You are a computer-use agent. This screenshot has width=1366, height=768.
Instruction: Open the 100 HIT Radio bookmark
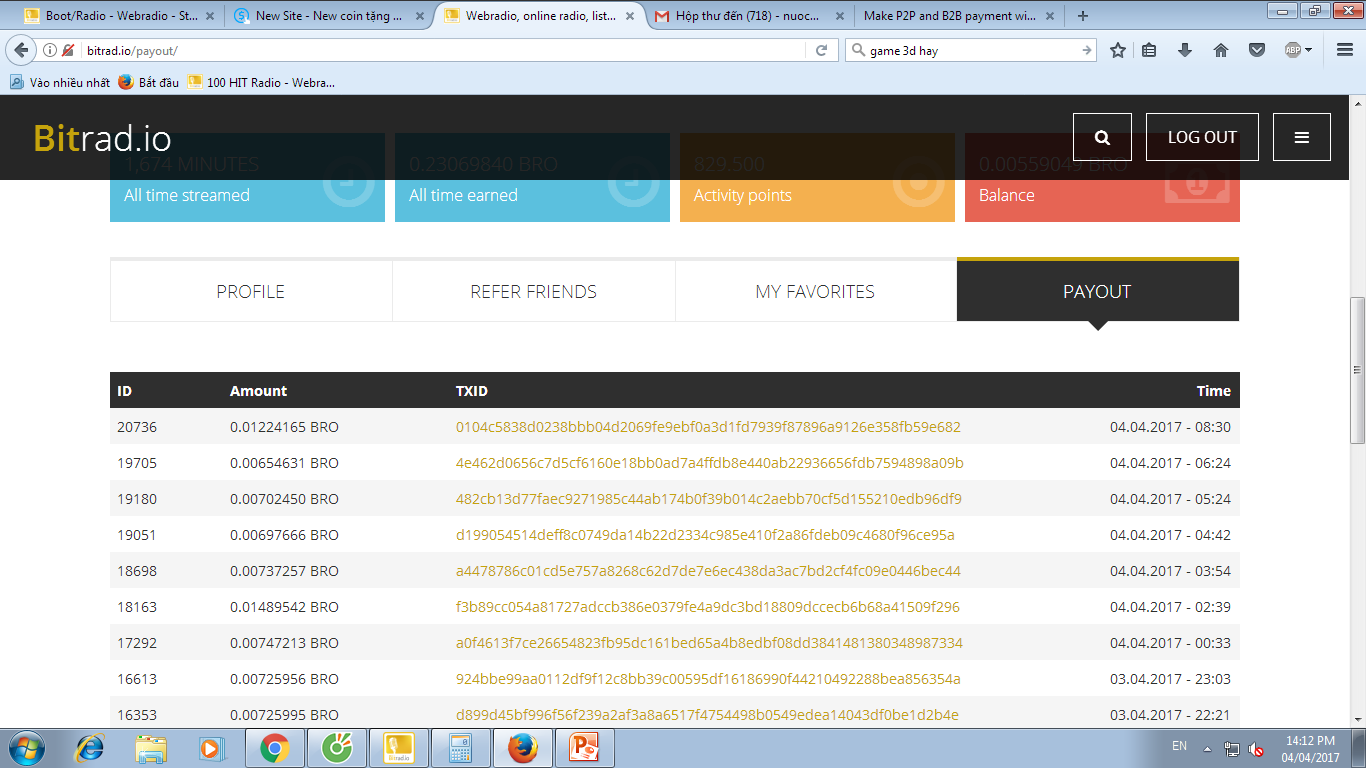click(x=262, y=82)
